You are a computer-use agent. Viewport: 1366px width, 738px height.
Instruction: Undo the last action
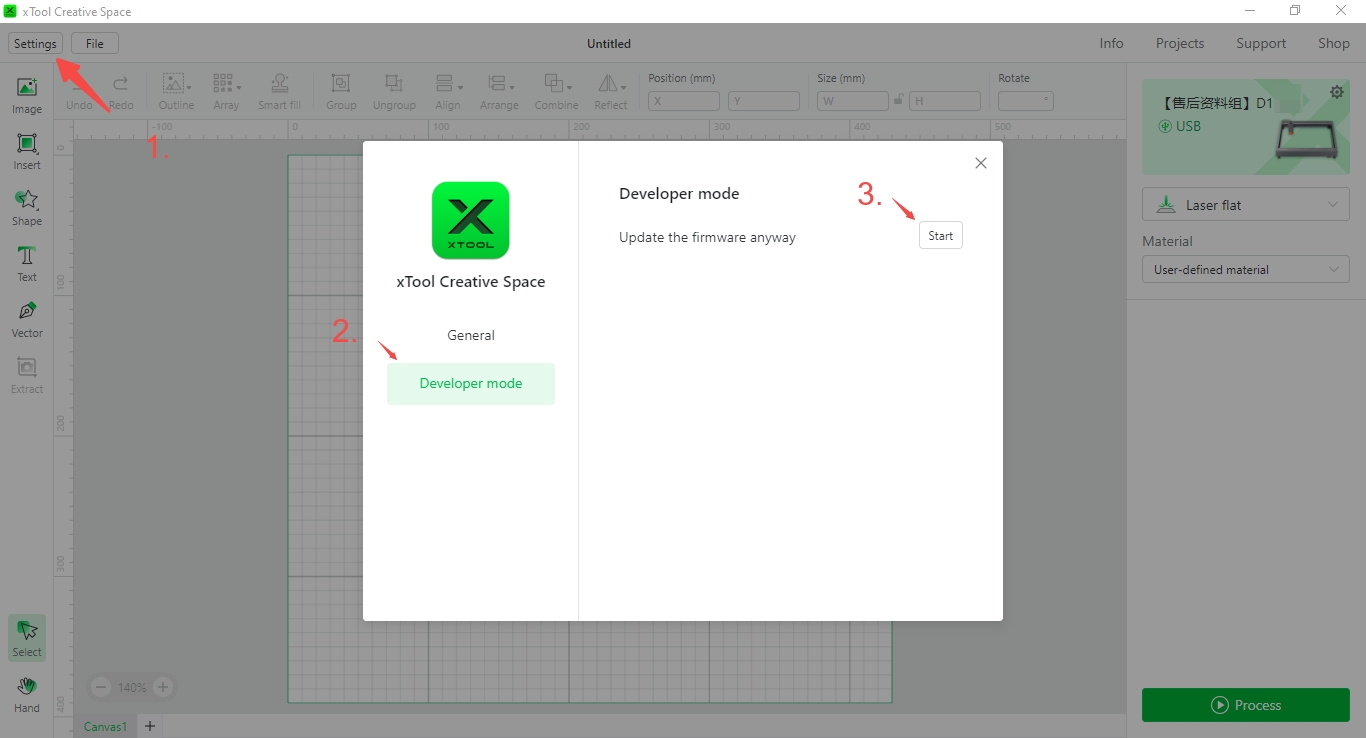coord(79,92)
